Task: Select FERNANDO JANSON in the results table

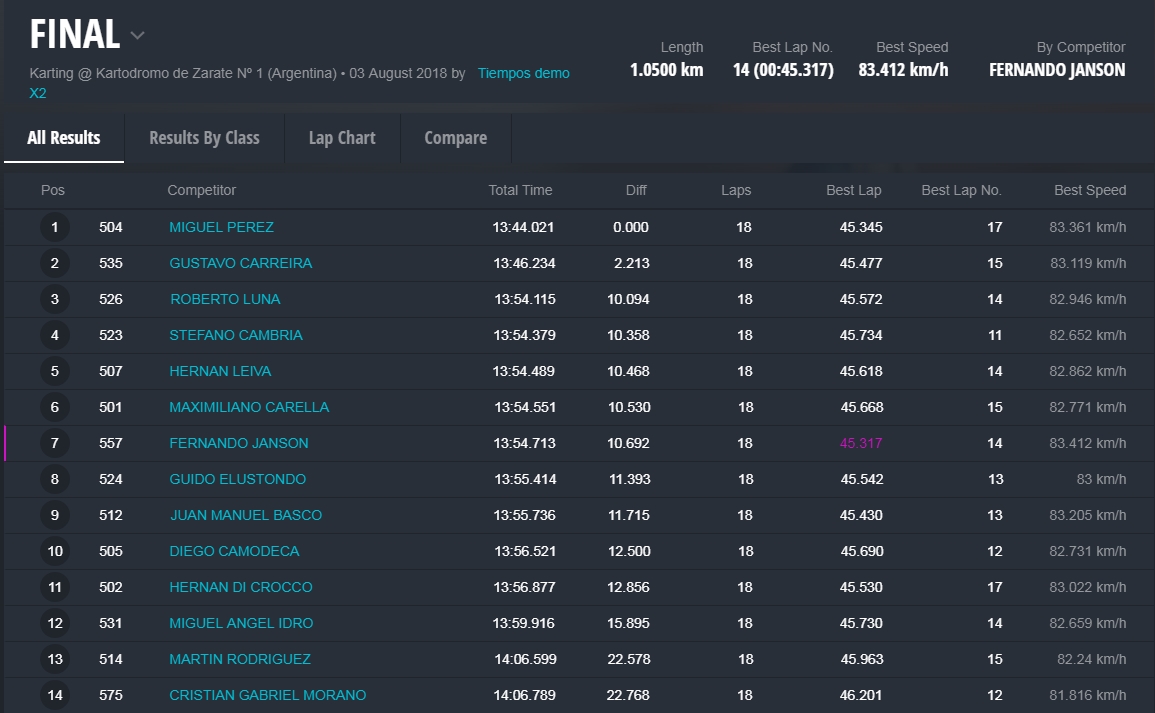Action: pyautogui.click(x=238, y=443)
